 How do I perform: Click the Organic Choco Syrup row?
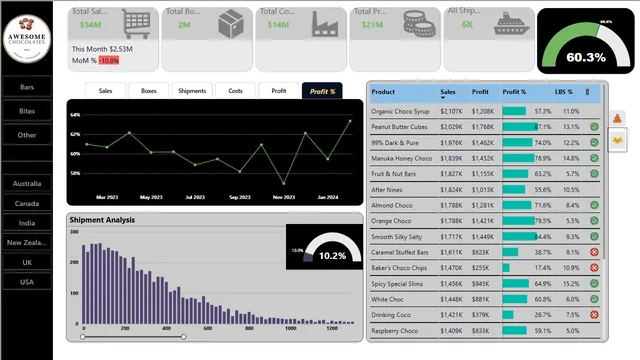484,111
